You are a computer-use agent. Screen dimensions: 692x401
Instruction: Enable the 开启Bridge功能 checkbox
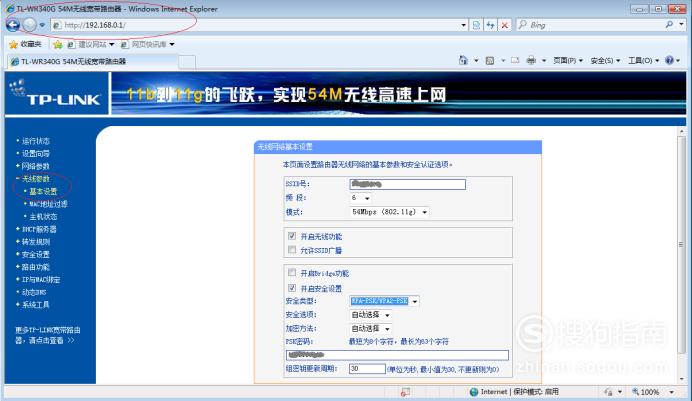pos(292,272)
